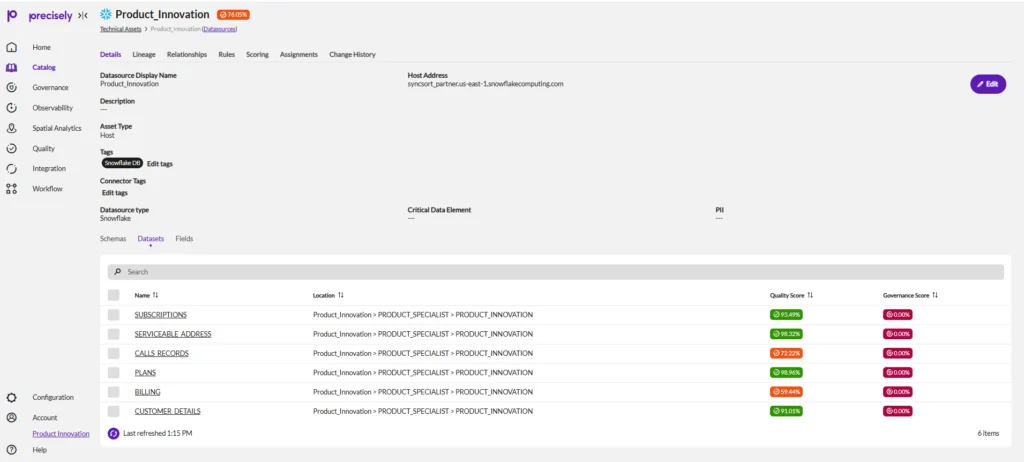Switch to the Details tab
1024x462 pixels.
[110, 55]
